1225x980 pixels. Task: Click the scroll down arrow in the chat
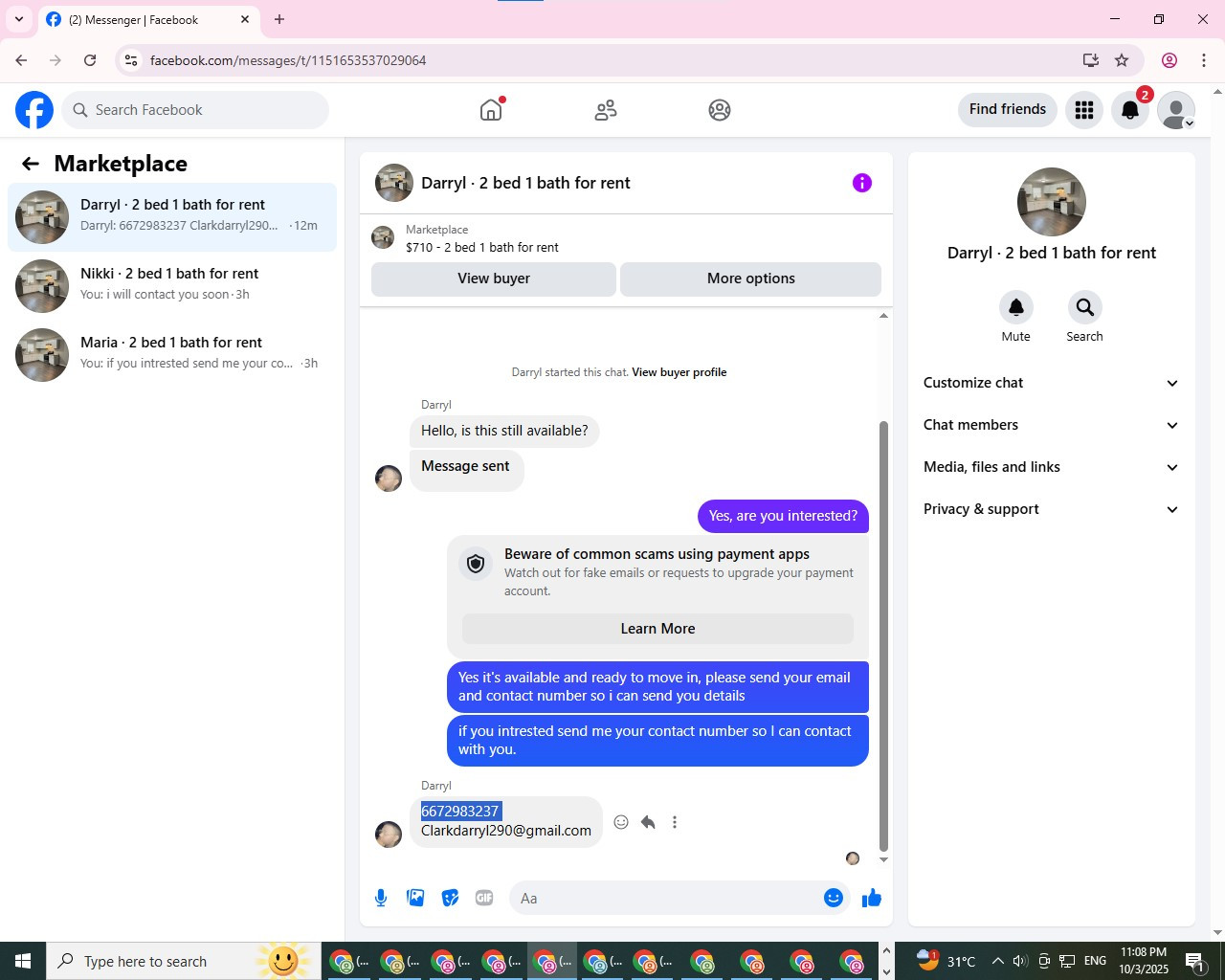(x=883, y=859)
